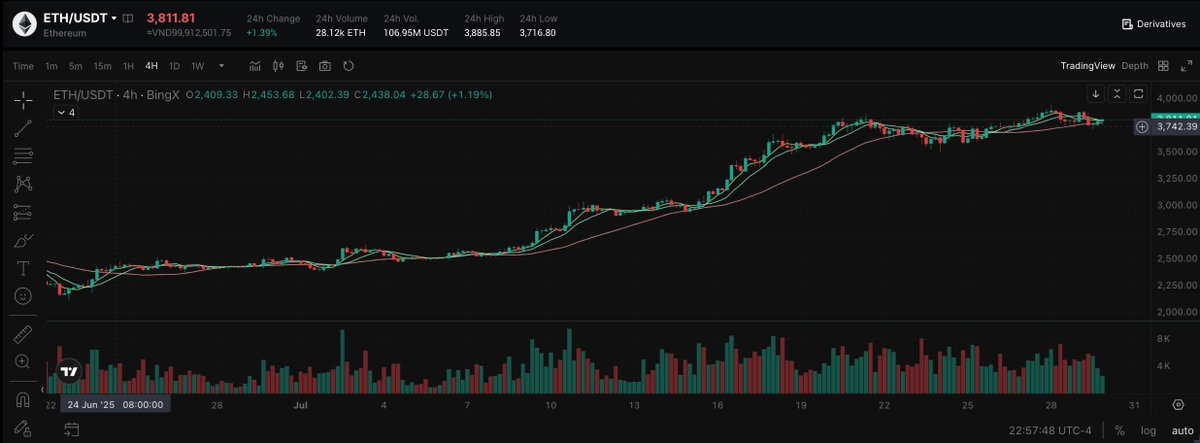
Task: Open the Fibonacci retracement tool
Action: (23, 156)
